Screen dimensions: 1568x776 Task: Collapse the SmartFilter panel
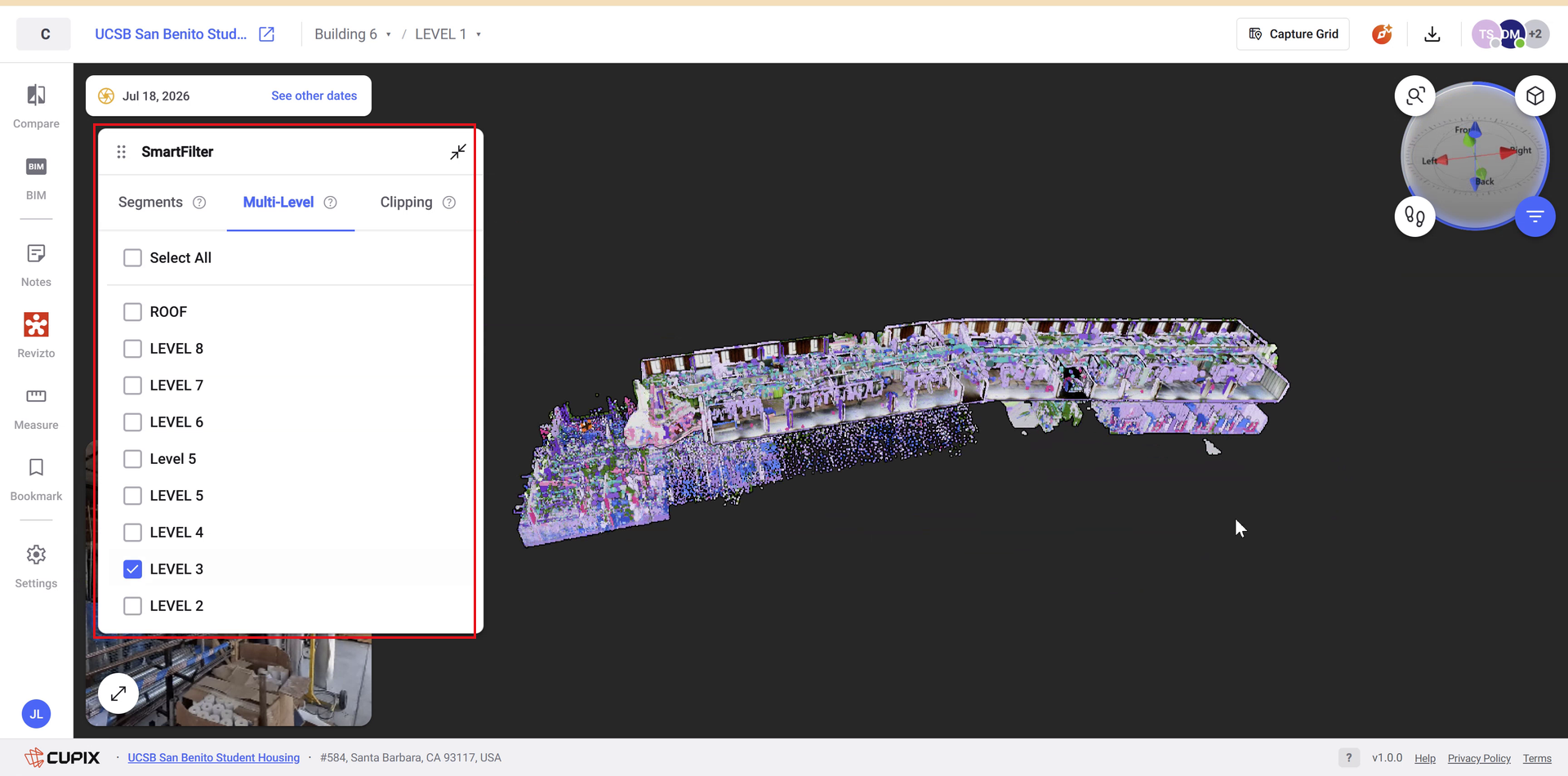click(x=458, y=152)
